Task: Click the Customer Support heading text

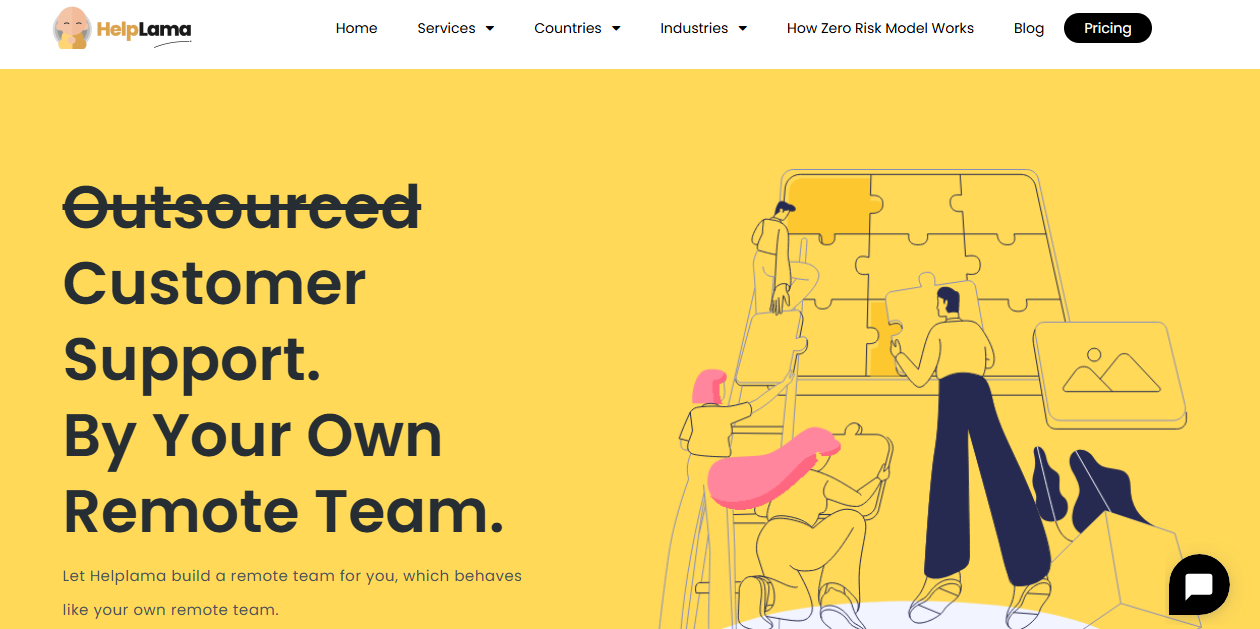Action: click(214, 321)
